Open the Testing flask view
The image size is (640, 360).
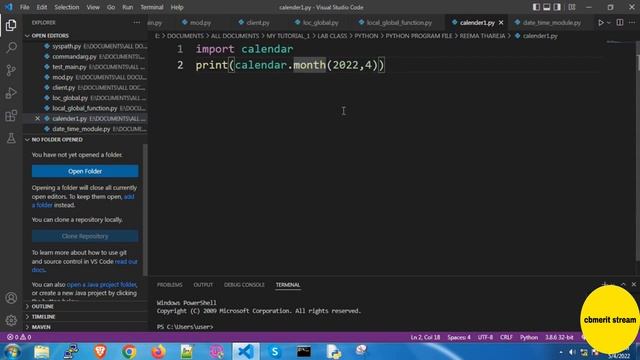pyautogui.click(x=11, y=138)
